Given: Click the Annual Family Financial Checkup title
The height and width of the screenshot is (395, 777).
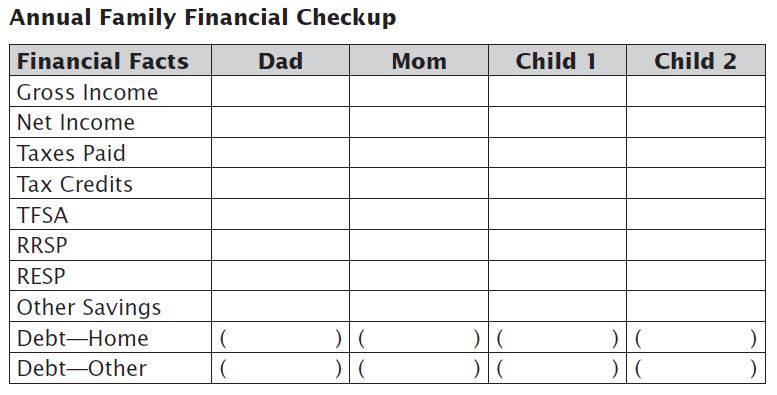Looking at the screenshot, I should tap(203, 17).
